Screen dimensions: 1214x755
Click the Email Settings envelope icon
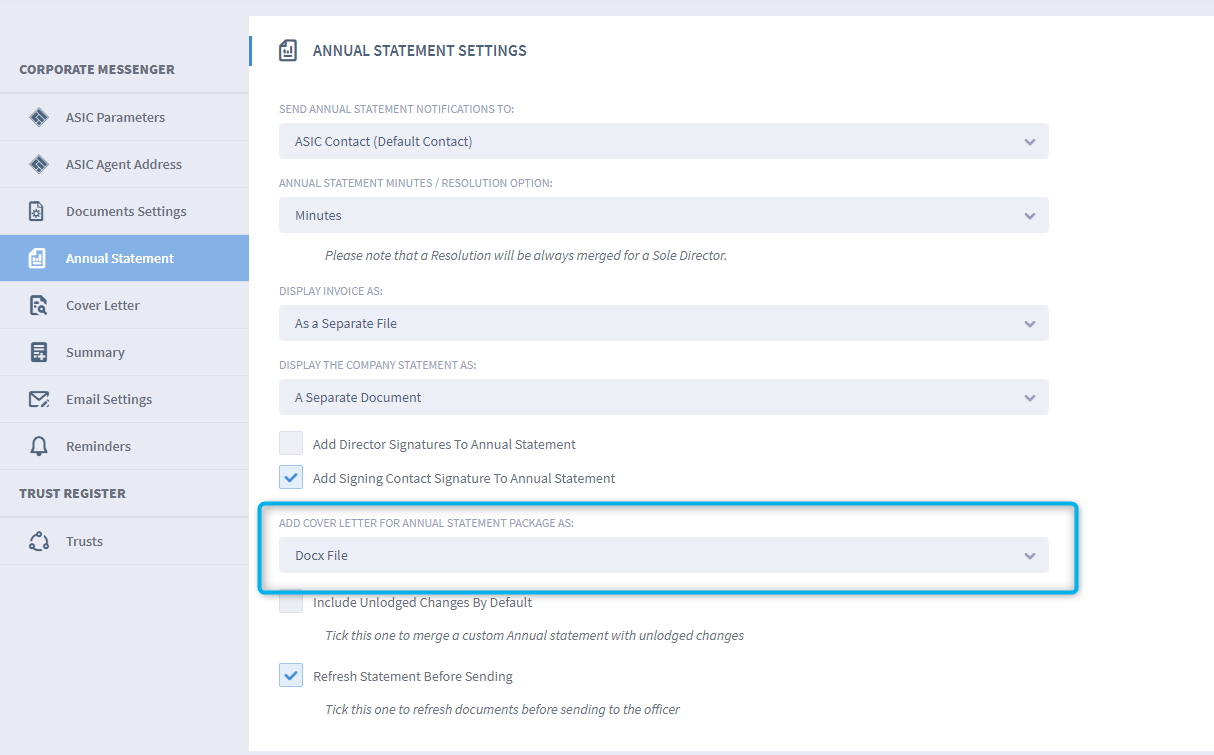click(x=39, y=399)
